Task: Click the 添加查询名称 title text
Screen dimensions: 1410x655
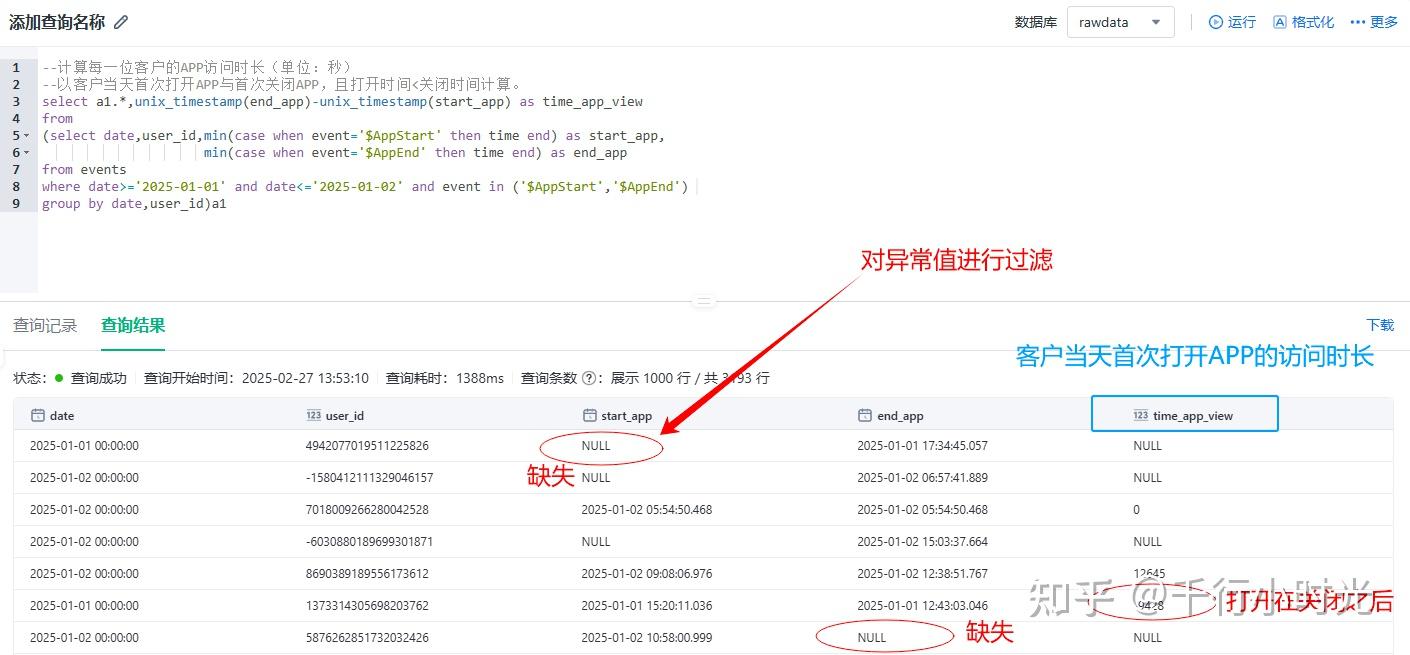Action: [x=56, y=22]
